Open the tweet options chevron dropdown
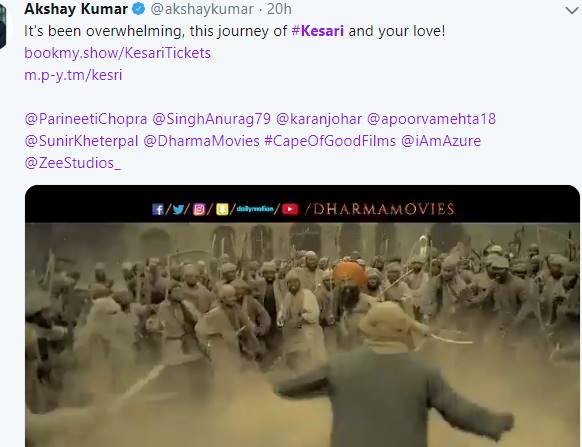Image resolution: width=582 pixels, height=447 pixels. [573, 10]
